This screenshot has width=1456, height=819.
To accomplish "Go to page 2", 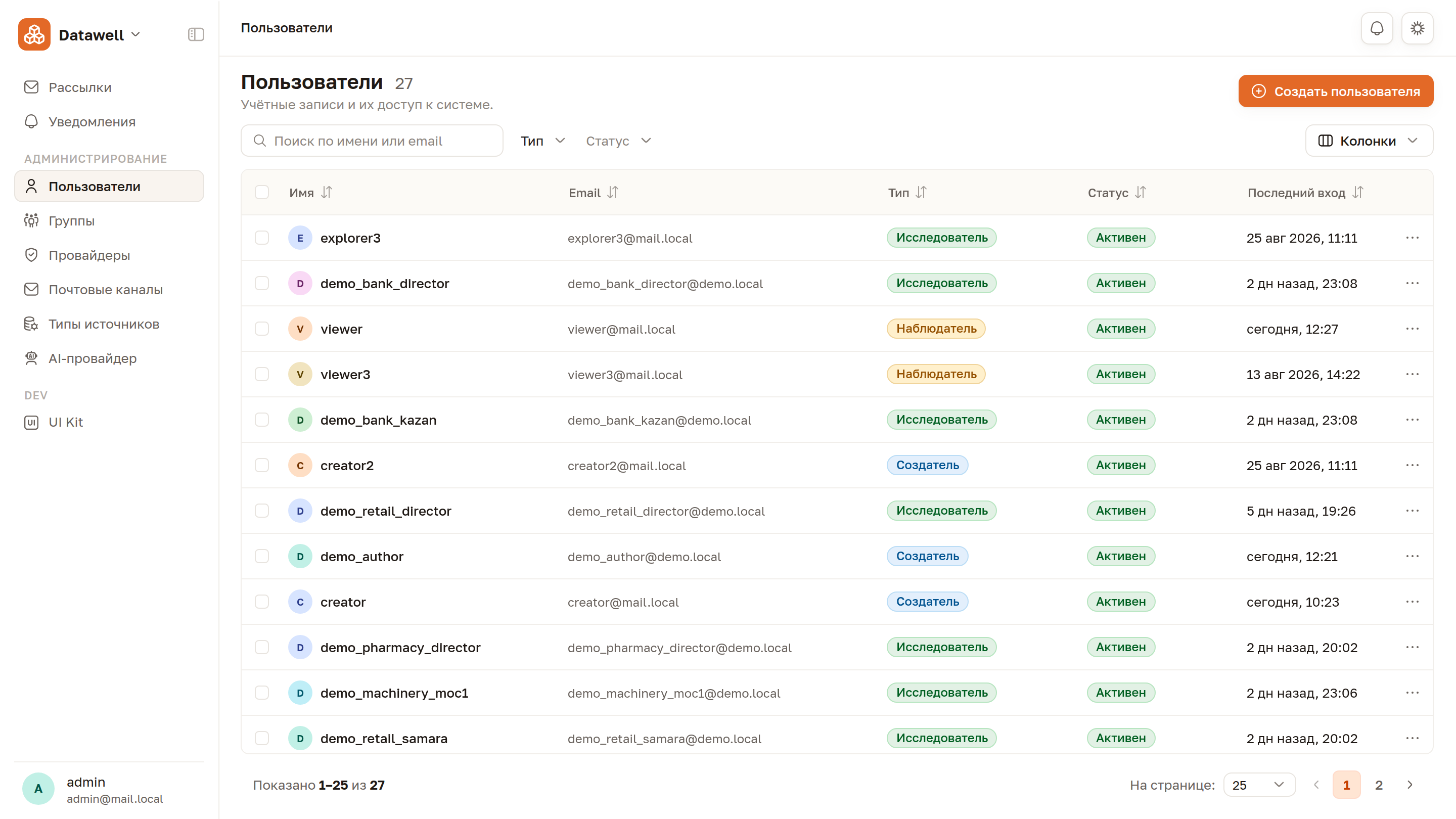I will [x=1379, y=785].
